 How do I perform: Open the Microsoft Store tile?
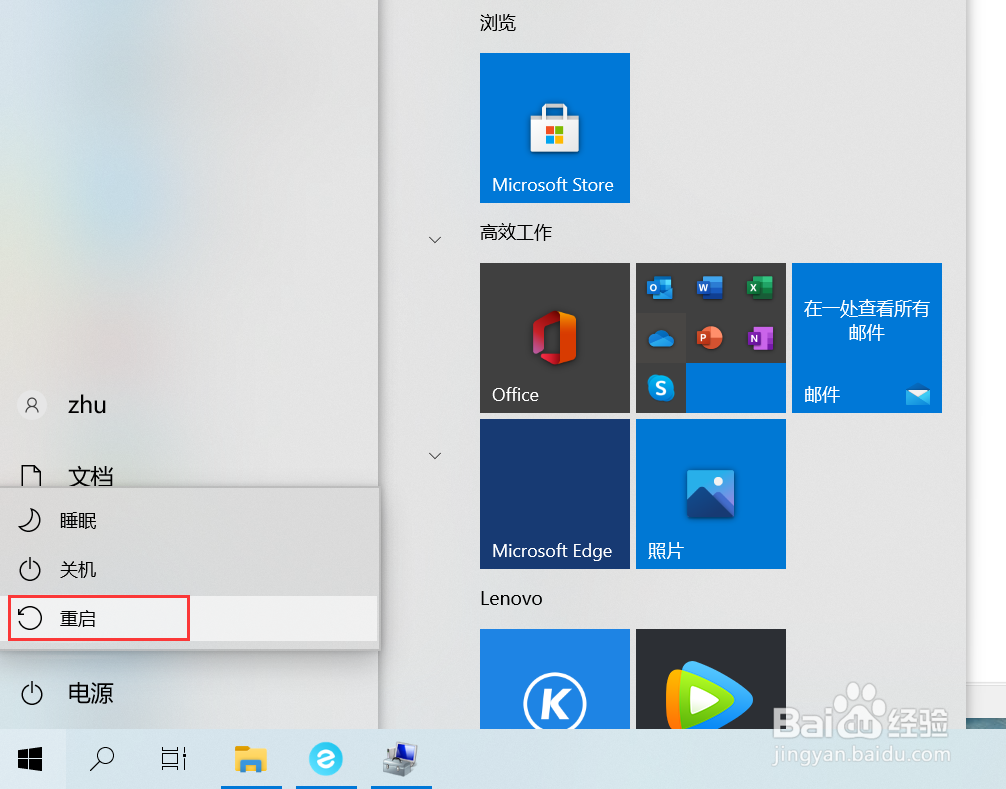tap(554, 128)
